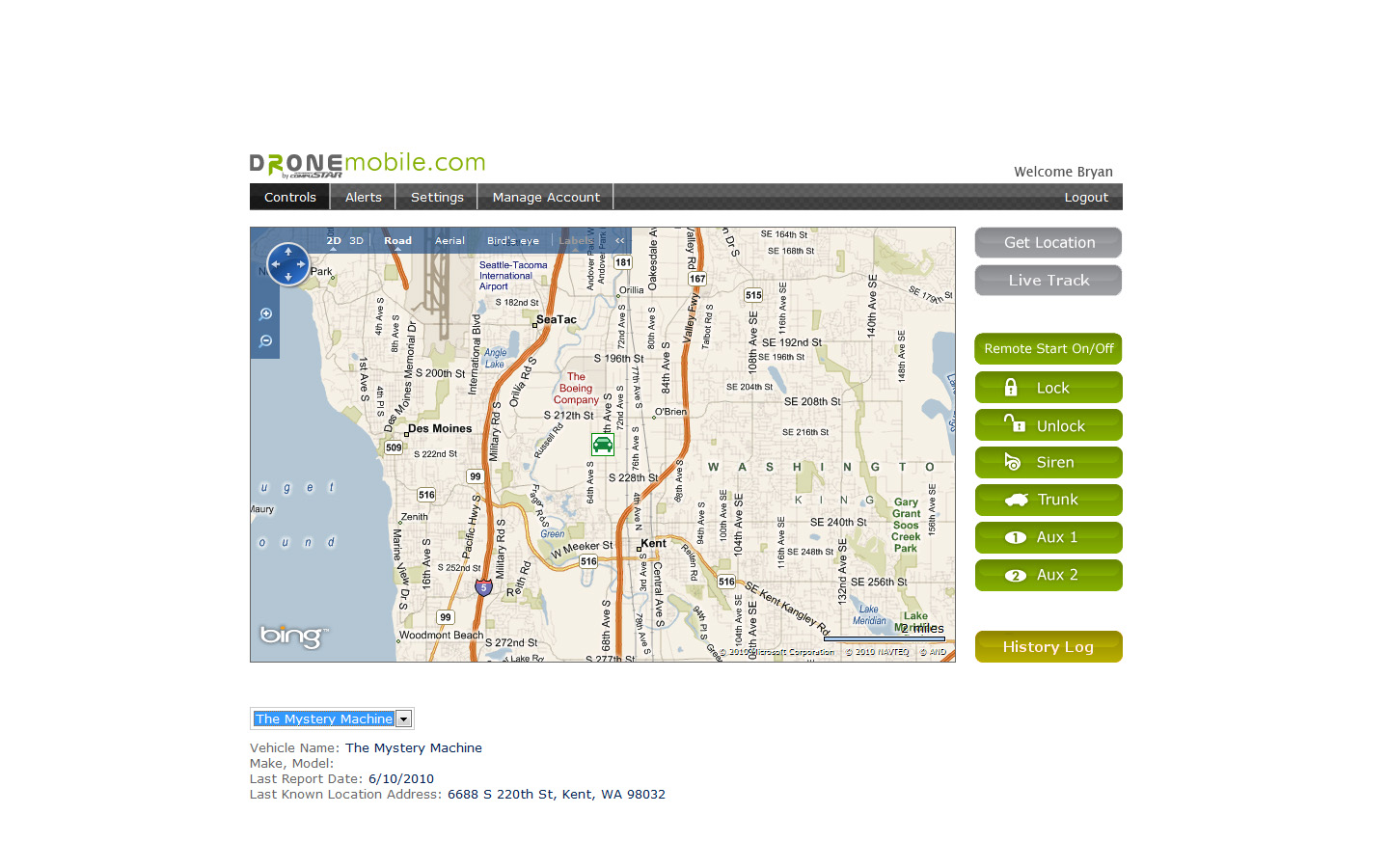Image resolution: width=1389 pixels, height=868 pixels.
Task: Click the 'Woodmont Beach' label on the map
Action: coord(441,635)
